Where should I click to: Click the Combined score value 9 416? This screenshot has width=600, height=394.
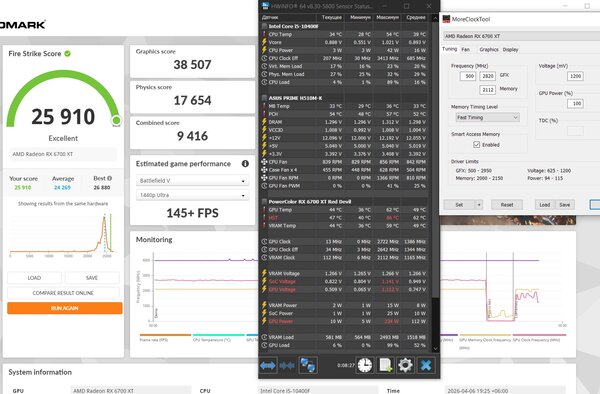tap(192, 136)
